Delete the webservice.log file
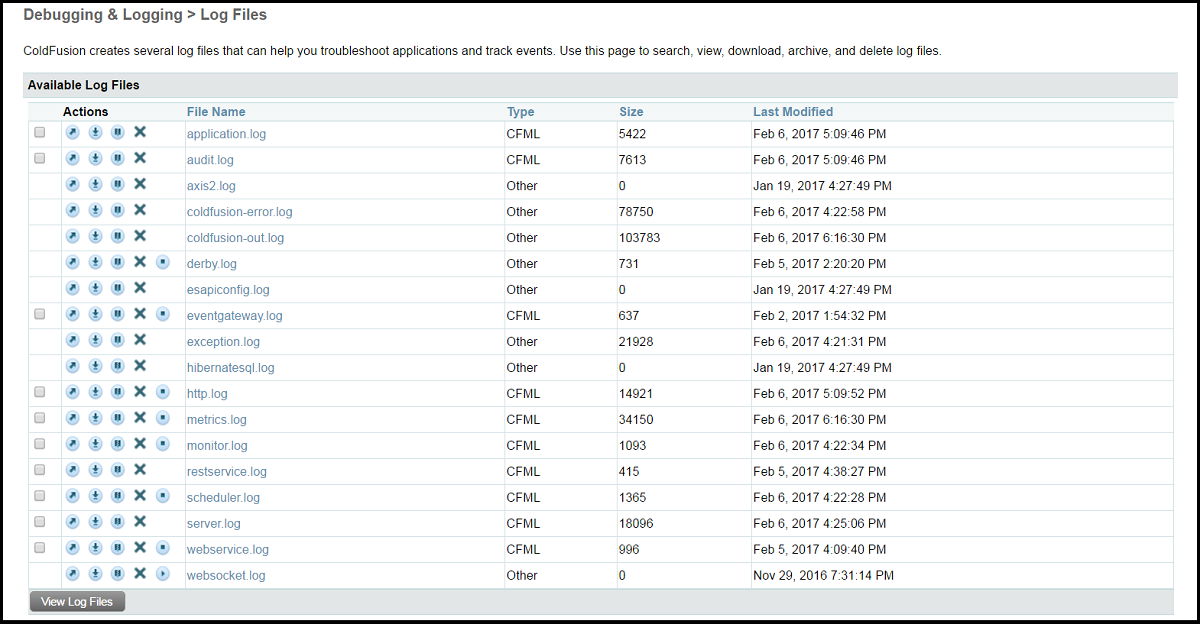Image resolution: width=1200 pixels, height=624 pixels. coord(140,548)
